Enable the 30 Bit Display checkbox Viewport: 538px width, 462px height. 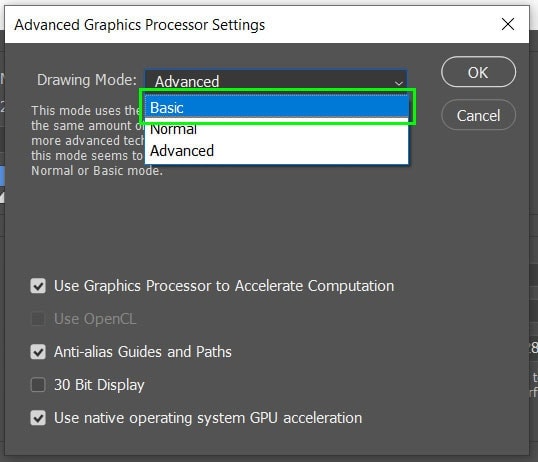[38, 385]
